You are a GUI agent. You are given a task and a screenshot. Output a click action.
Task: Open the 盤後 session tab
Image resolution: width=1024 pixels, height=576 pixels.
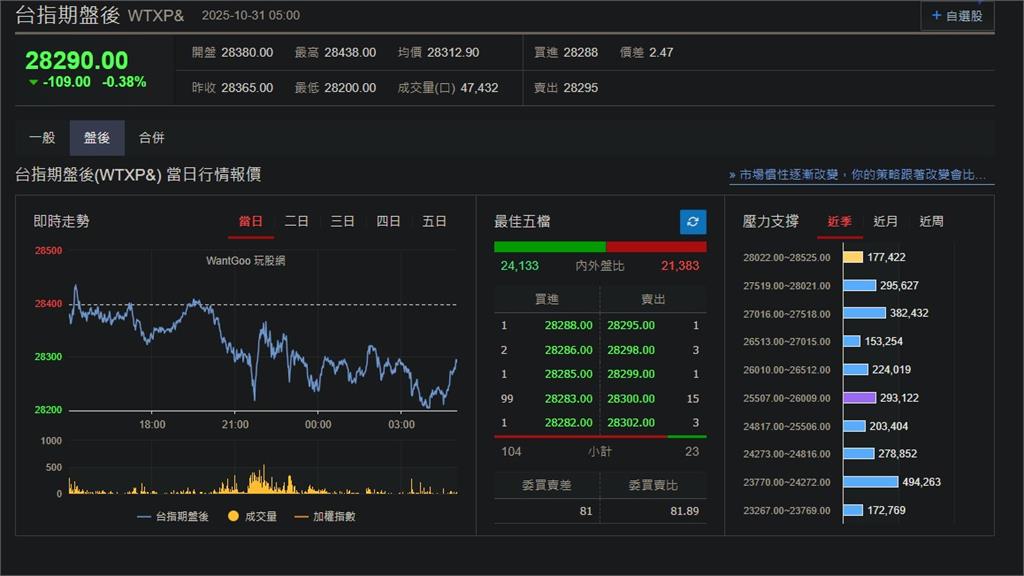pyautogui.click(x=97, y=138)
